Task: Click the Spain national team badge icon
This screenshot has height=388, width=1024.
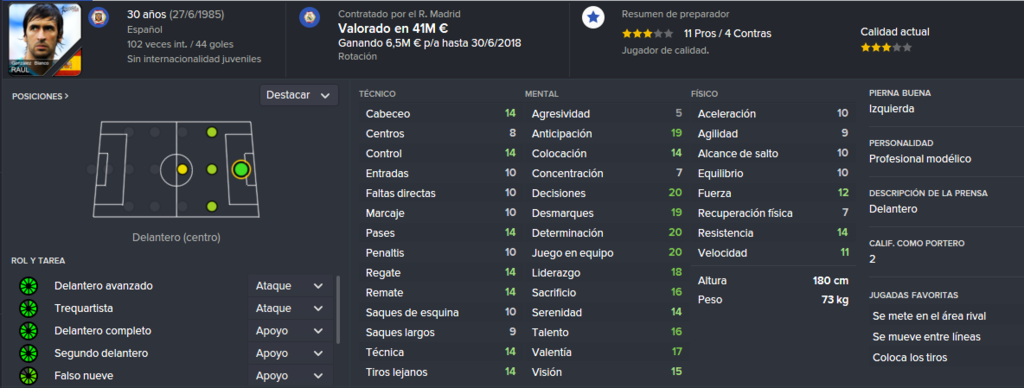Action: (100, 17)
